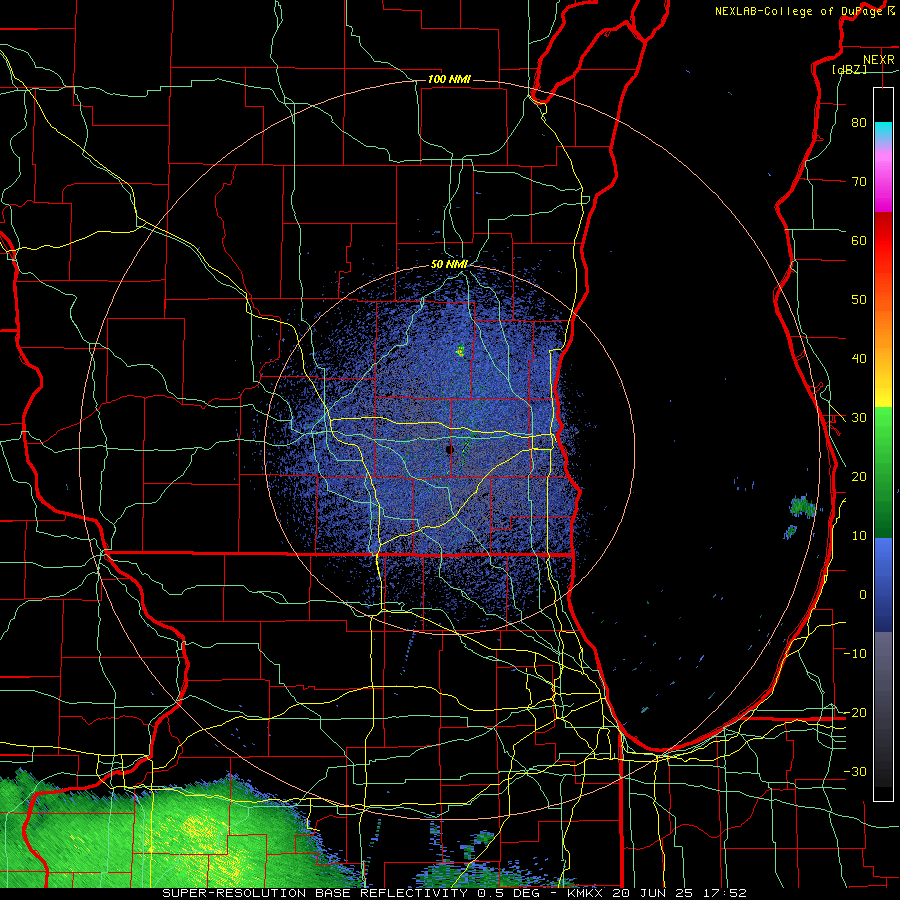
Task: Click the 10 dBZ scale label
Action: pos(859,536)
